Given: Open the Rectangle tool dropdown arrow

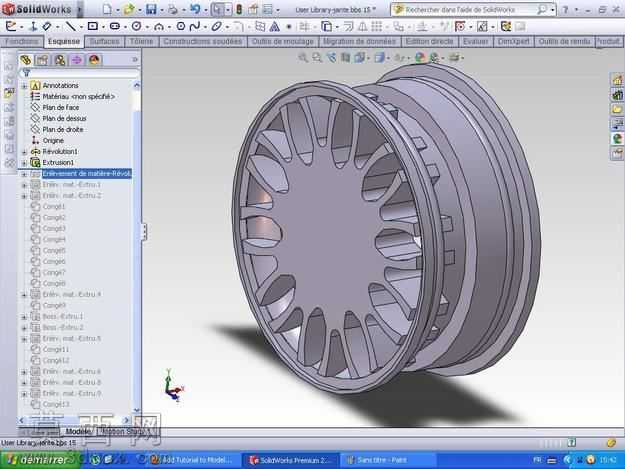Looking at the screenshot, I should coord(102,27).
